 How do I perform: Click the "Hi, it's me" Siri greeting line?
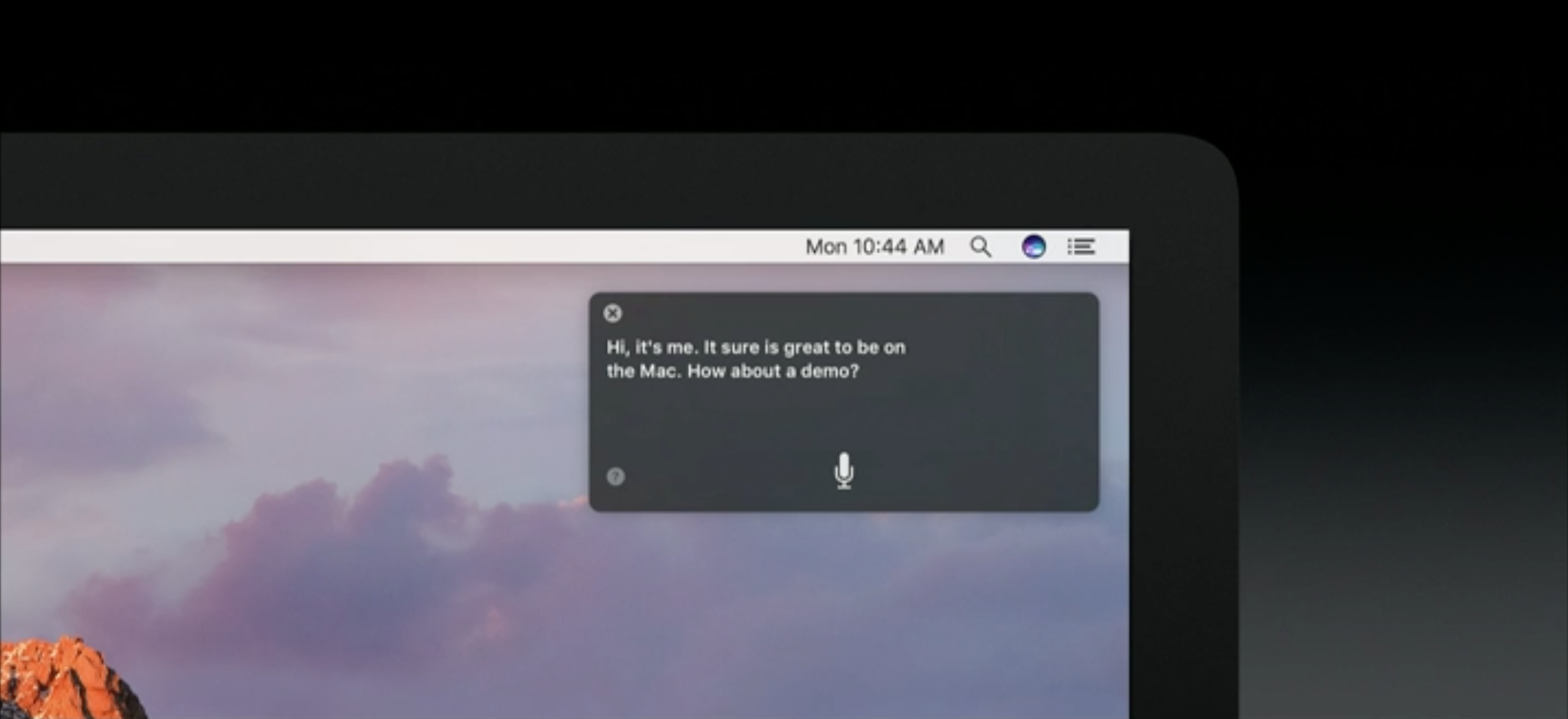tap(651, 347)
